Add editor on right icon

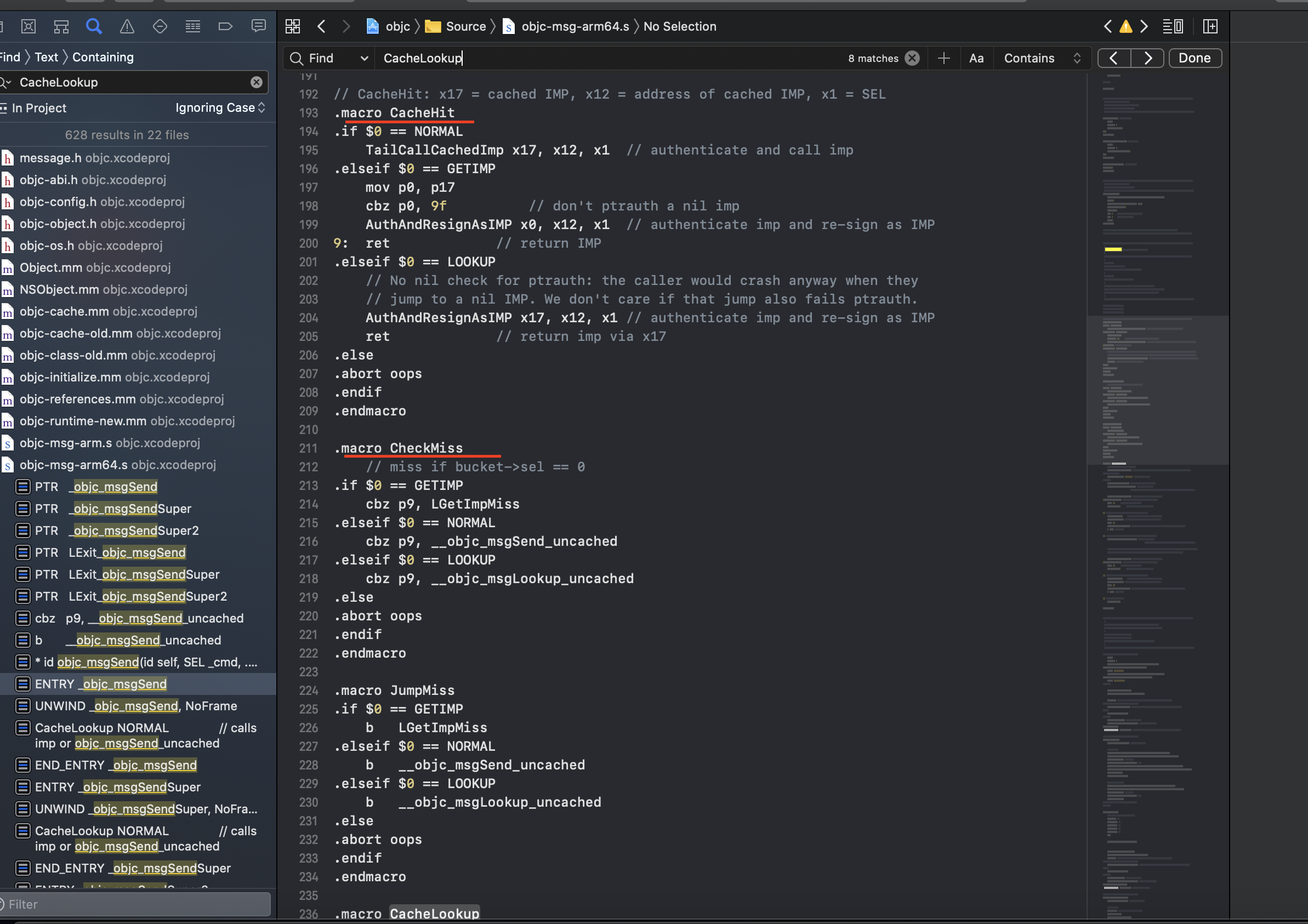click(x=1210, y=26)
